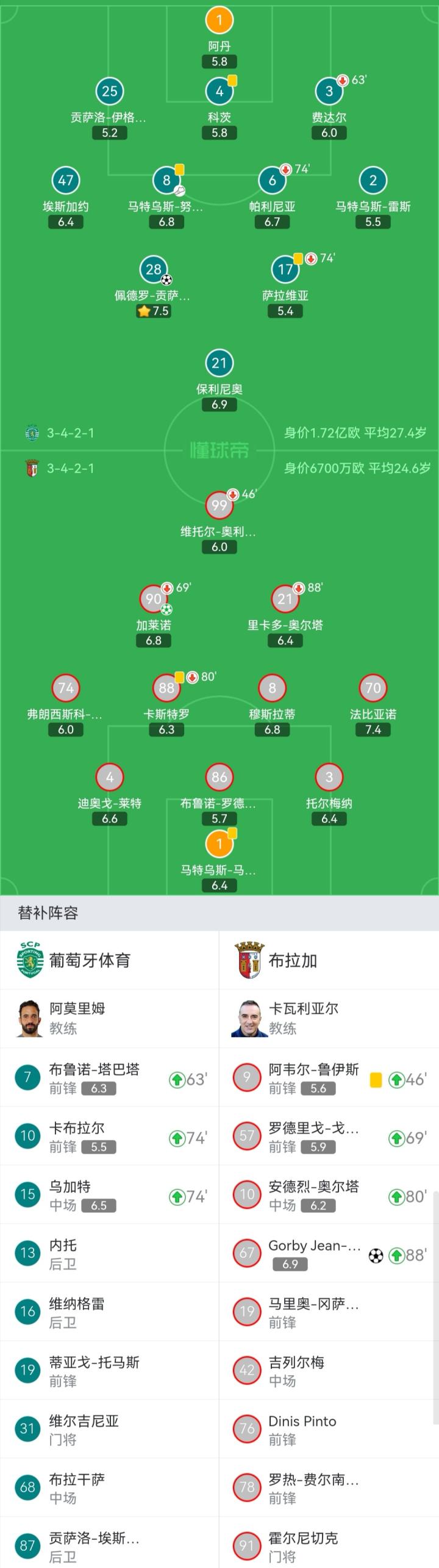Tap Braga goalkeeper number 1 jersey

[220, 844]
